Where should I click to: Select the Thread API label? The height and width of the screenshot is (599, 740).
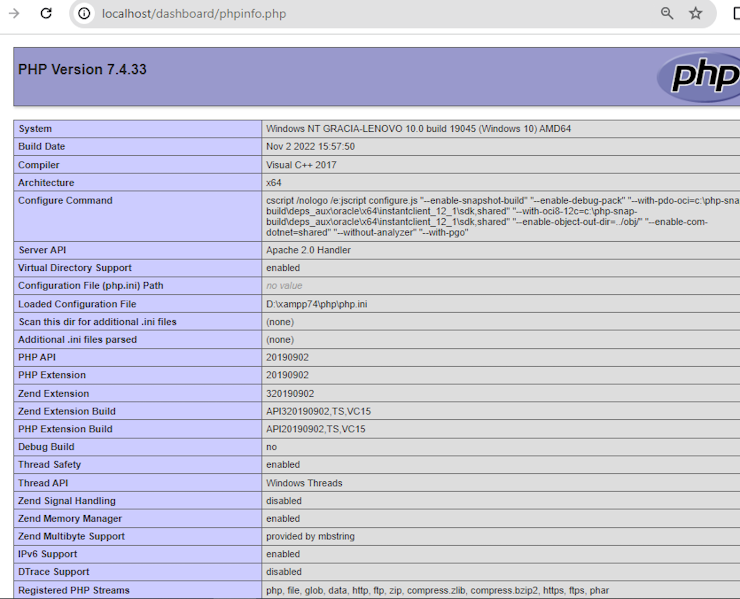point(43,483)
